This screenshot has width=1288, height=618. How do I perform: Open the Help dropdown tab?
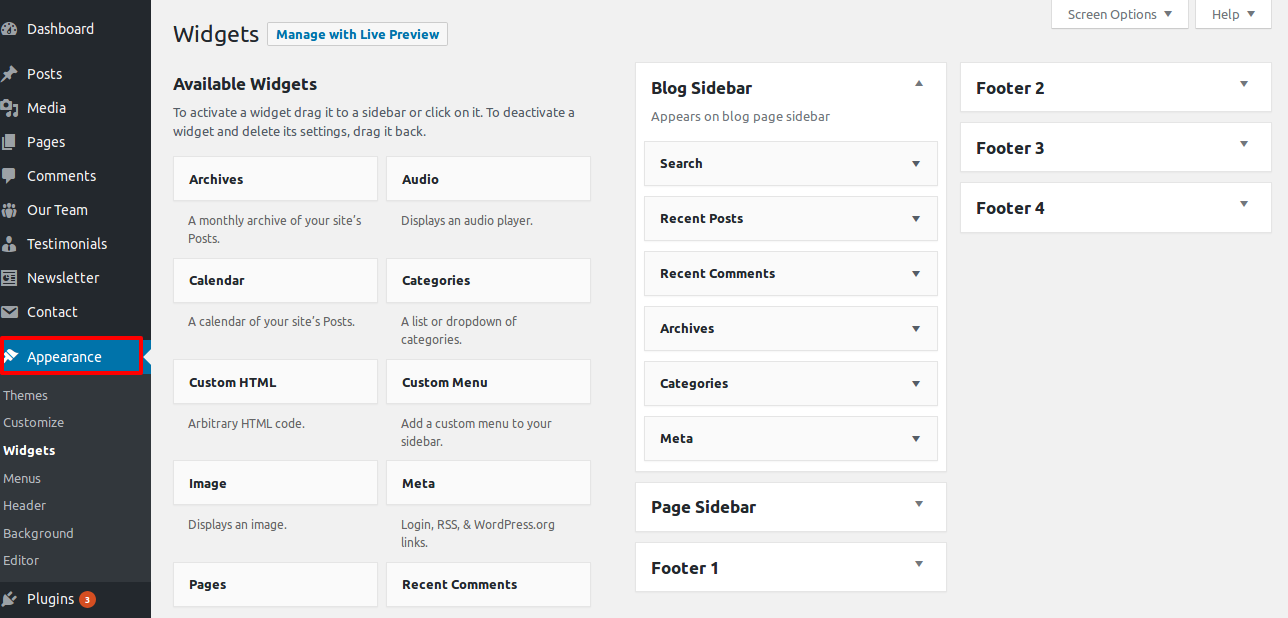click(1232, 15)
